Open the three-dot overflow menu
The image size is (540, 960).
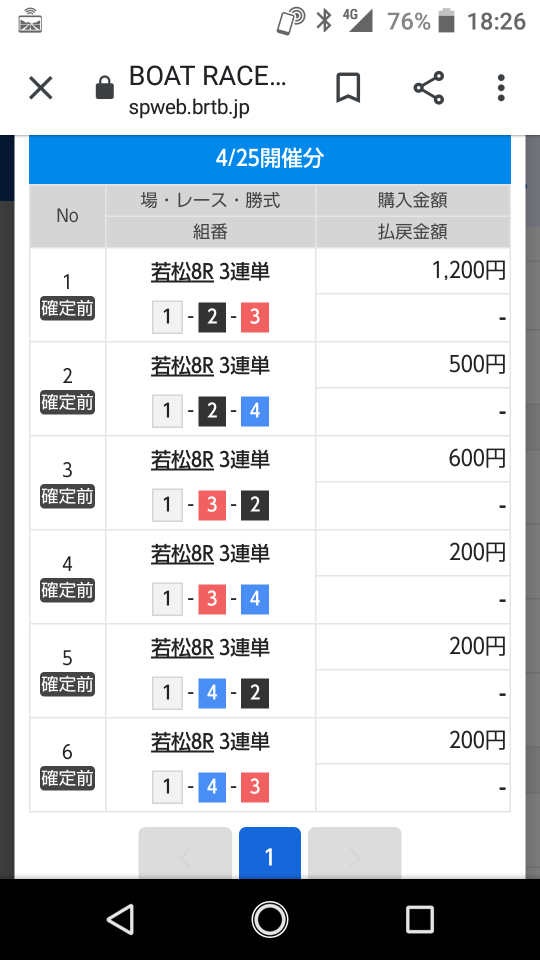tap(501, 88)
